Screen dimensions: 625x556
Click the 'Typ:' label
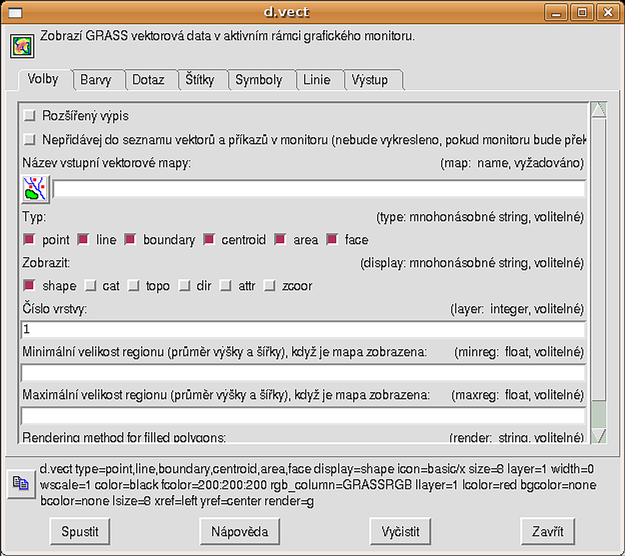pyautogui.click(x=34, y=217)
